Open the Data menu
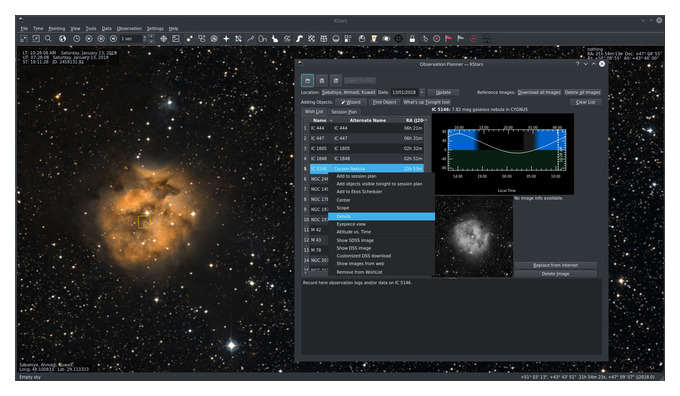This screenshot has width=680, height=396. (107, 29)
